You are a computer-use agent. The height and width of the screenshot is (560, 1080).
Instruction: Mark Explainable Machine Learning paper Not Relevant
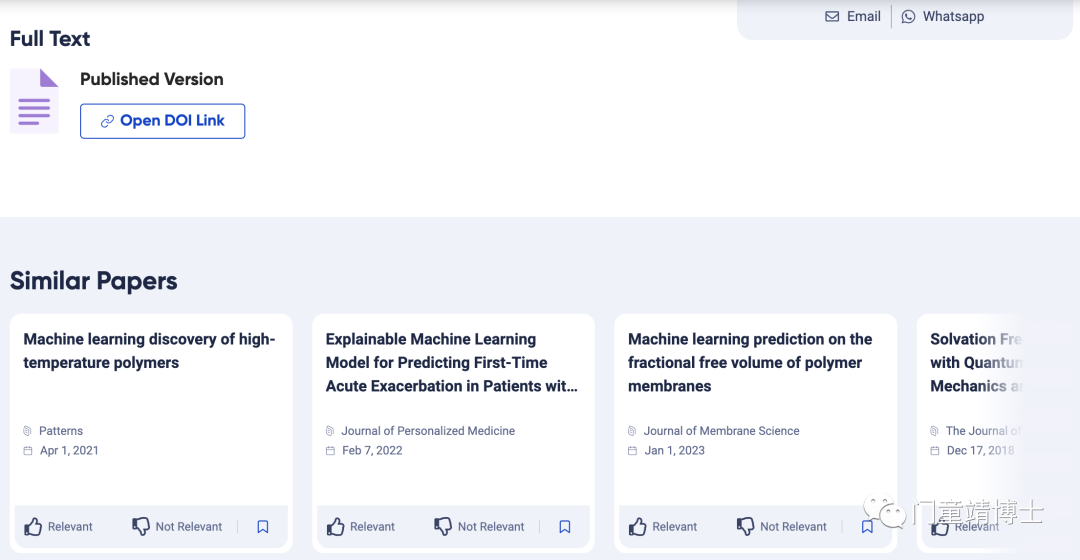click(479, 527)
